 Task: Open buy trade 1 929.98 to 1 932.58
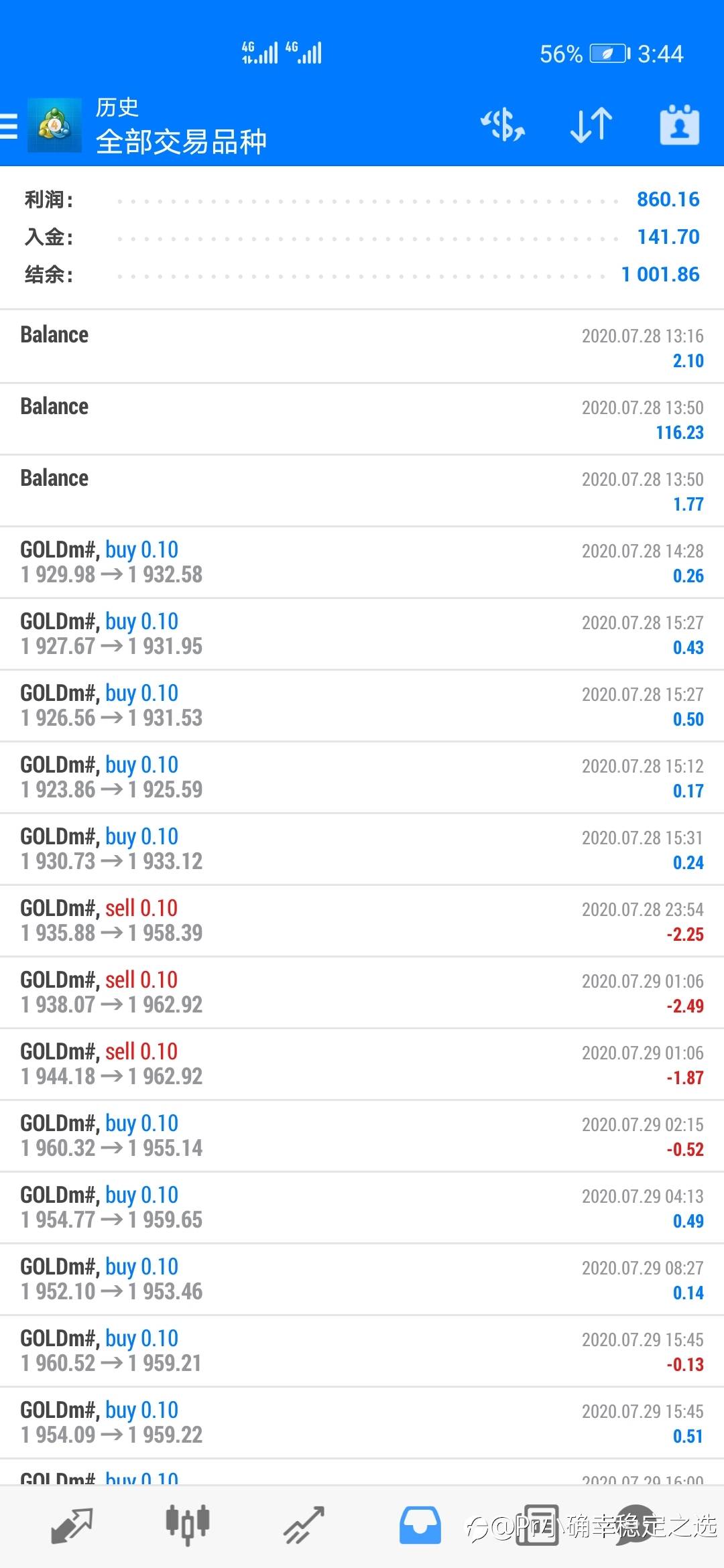362,562
